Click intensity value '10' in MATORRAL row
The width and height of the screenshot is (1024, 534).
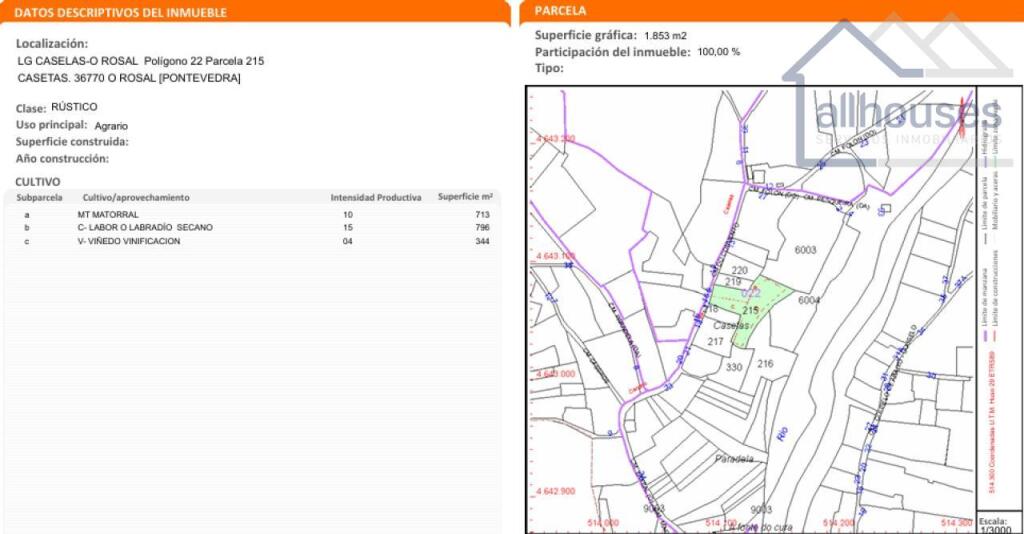(347, 215)
